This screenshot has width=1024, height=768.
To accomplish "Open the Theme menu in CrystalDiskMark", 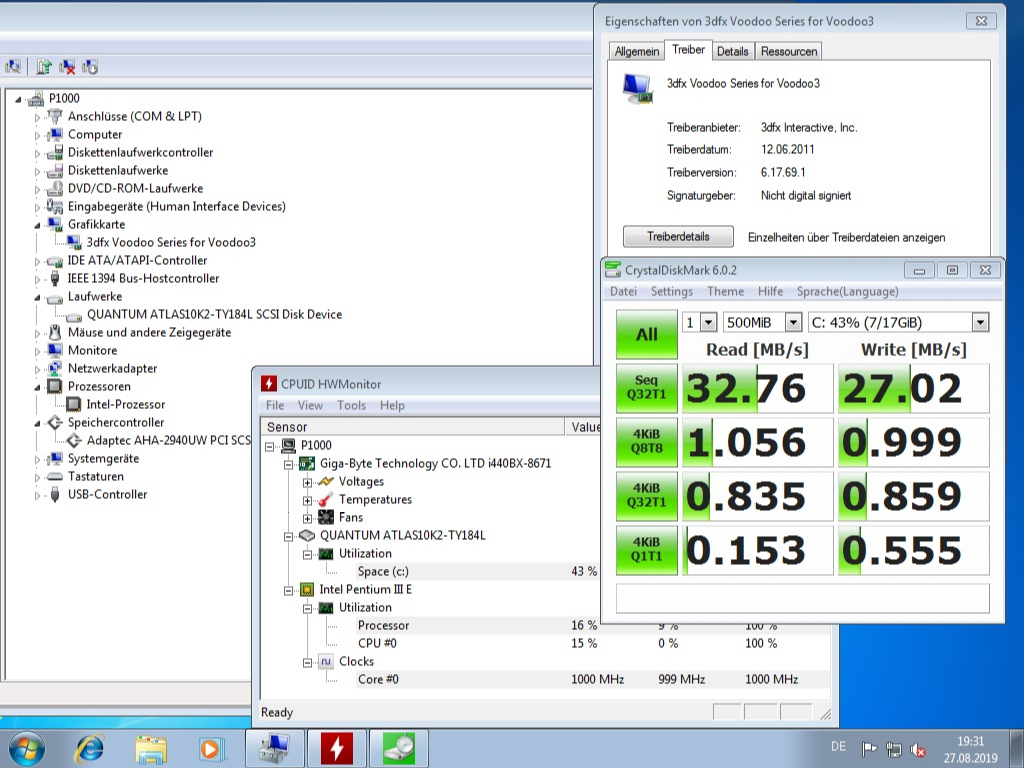I will [x=725, y=291].
